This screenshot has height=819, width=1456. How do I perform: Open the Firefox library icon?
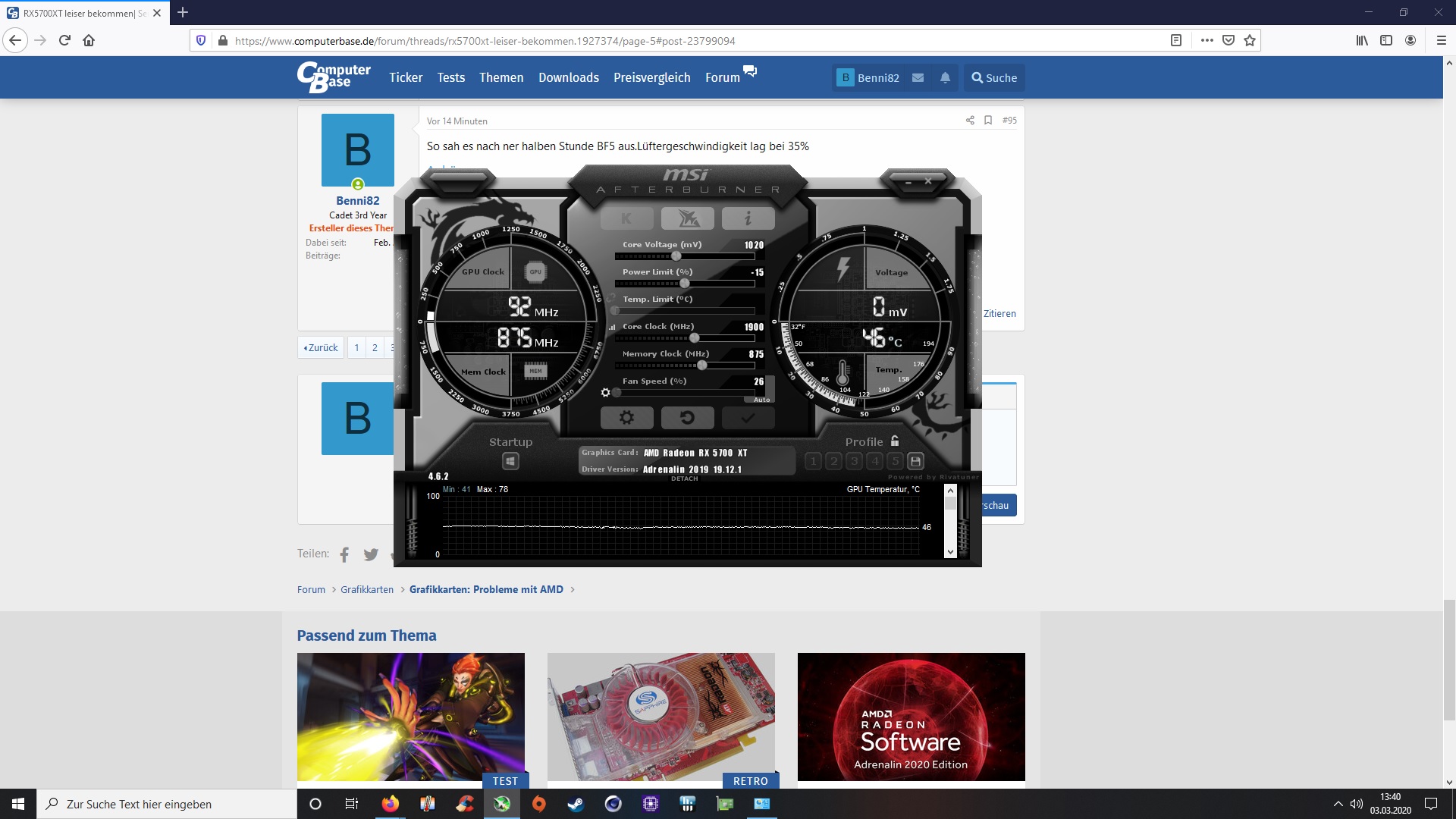1362,40
